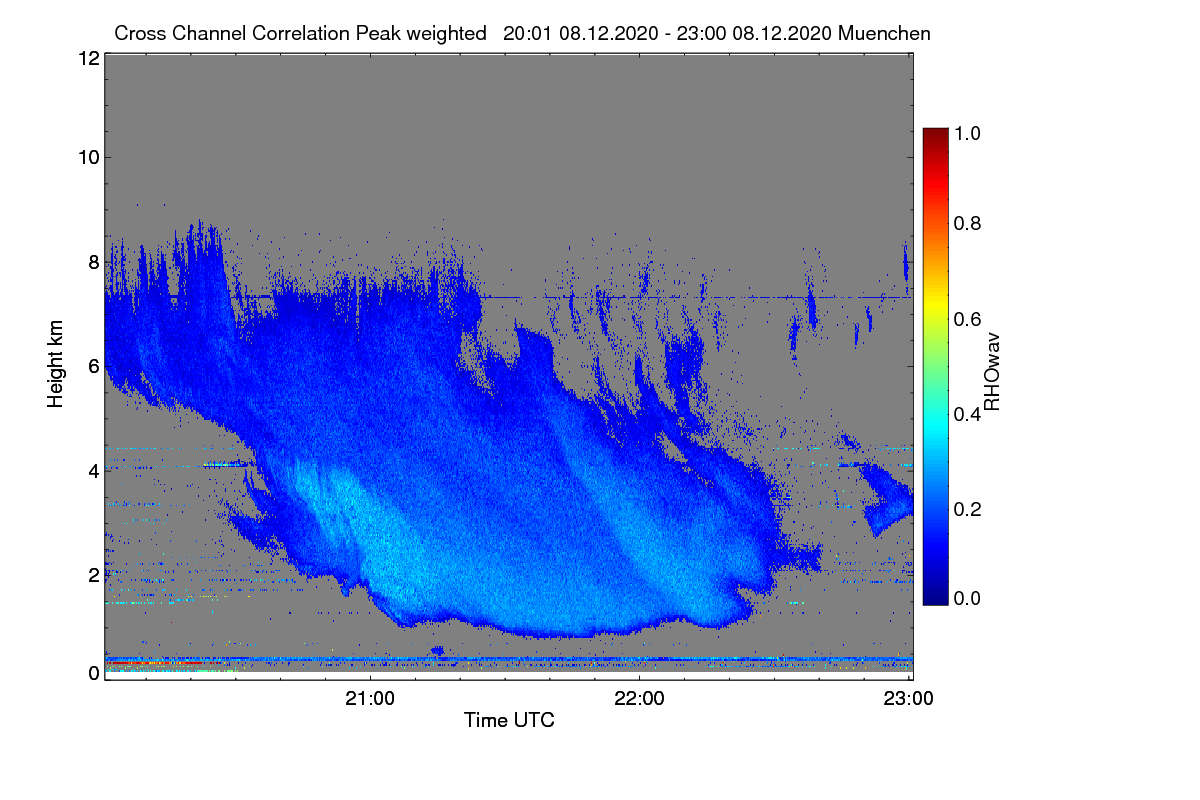Click the height tick label '10'
The height and width of the screenshot is (800, 1200).
pos(88,157)
